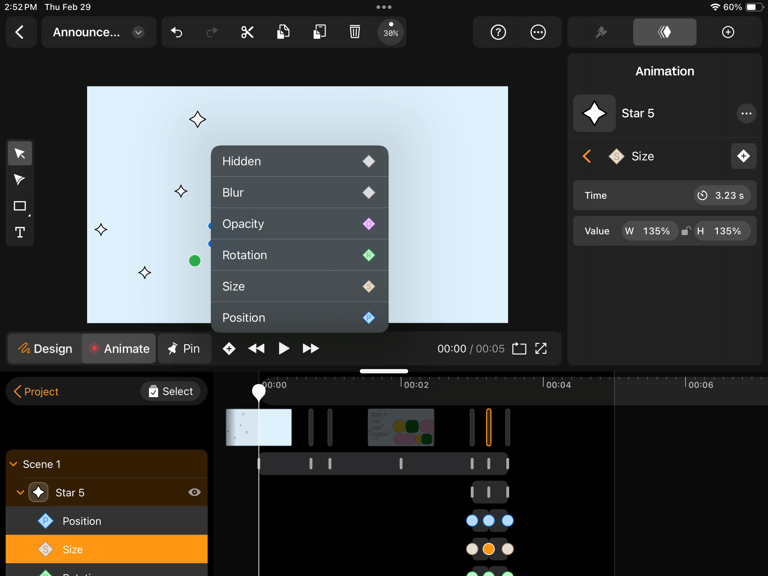Rewind playback to the previous keyframe
768x576 pixels.
click(x=256, y=349)
